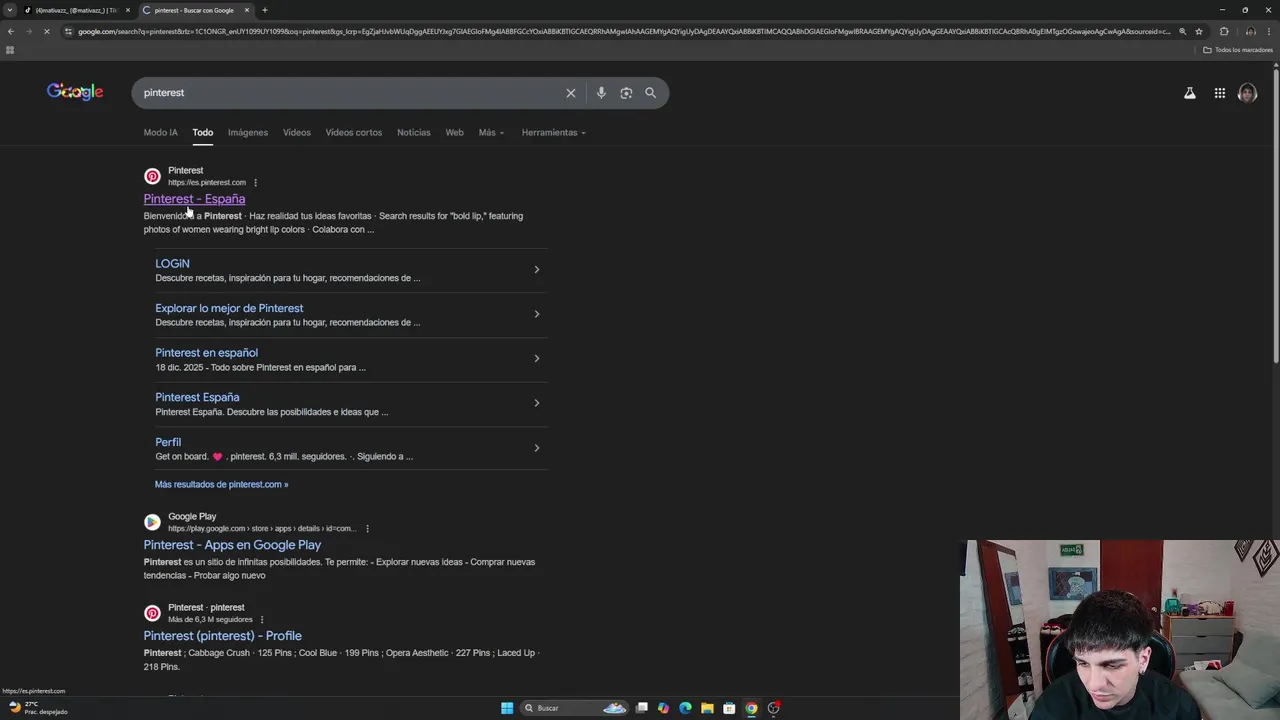Go back with browser back arrow
The height and width of the screenshot is (720, 1280).
point(10,31)
